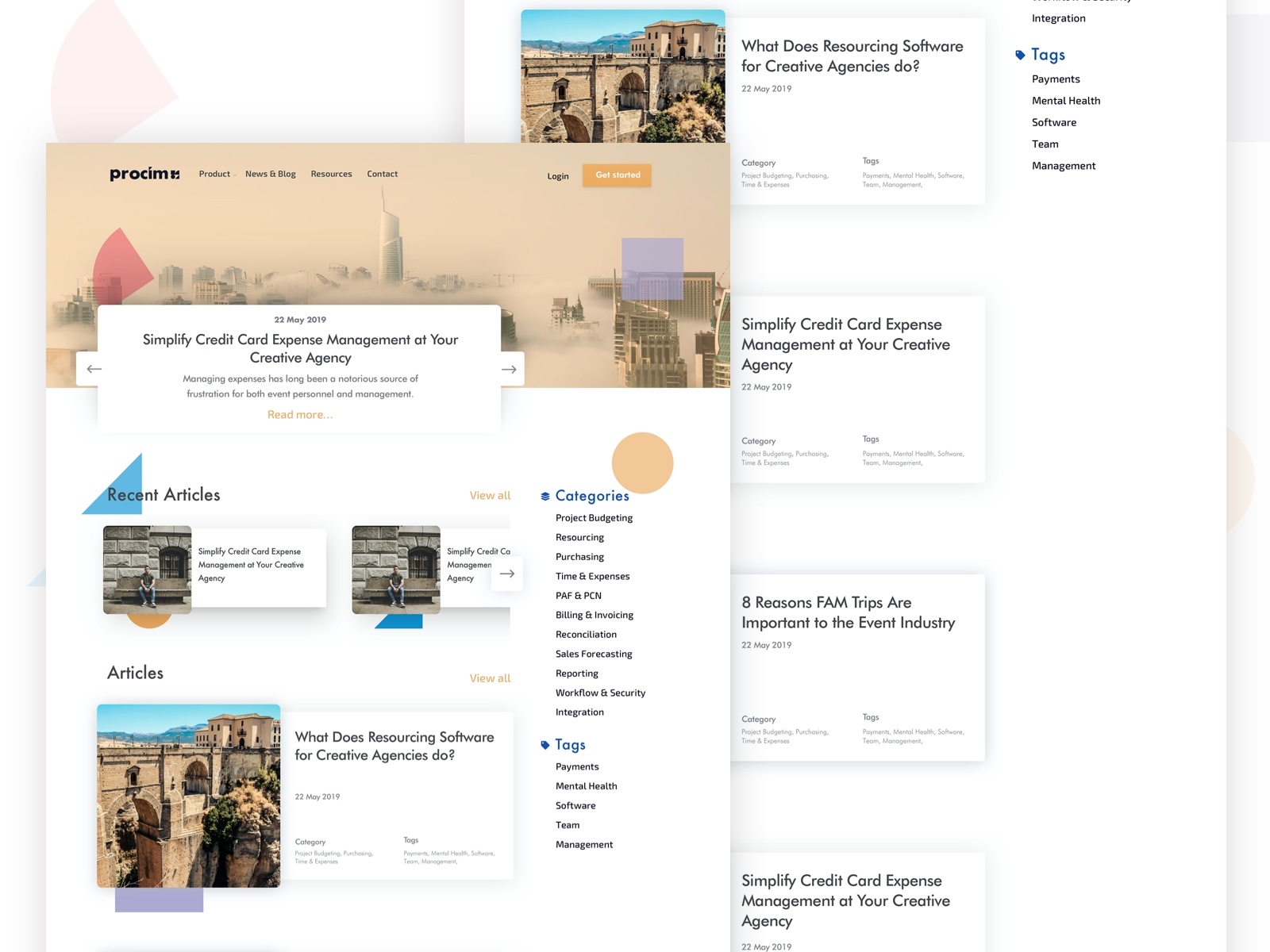The image size is (1270, 952).
Task: Click the procim logo in the header
Action: [x=144, y=174]
